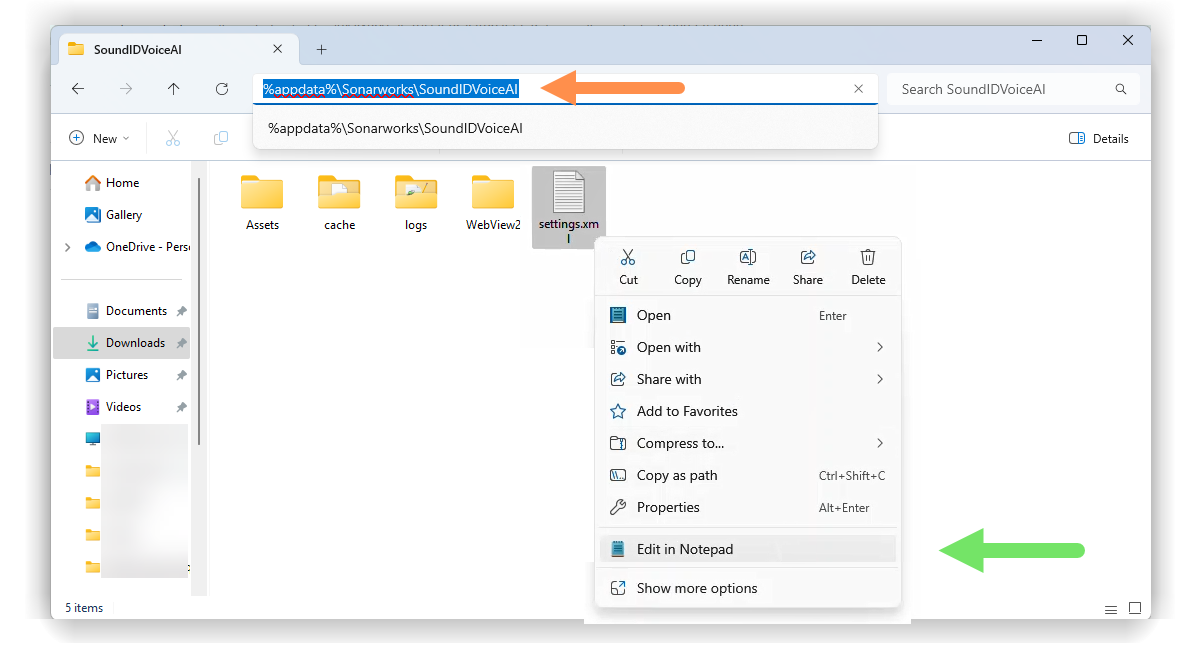Image resolution: width=1200 pixels, height=664 pixels.
Task: Click the toolbar scissors Cut icon
Action: [173, 138]
